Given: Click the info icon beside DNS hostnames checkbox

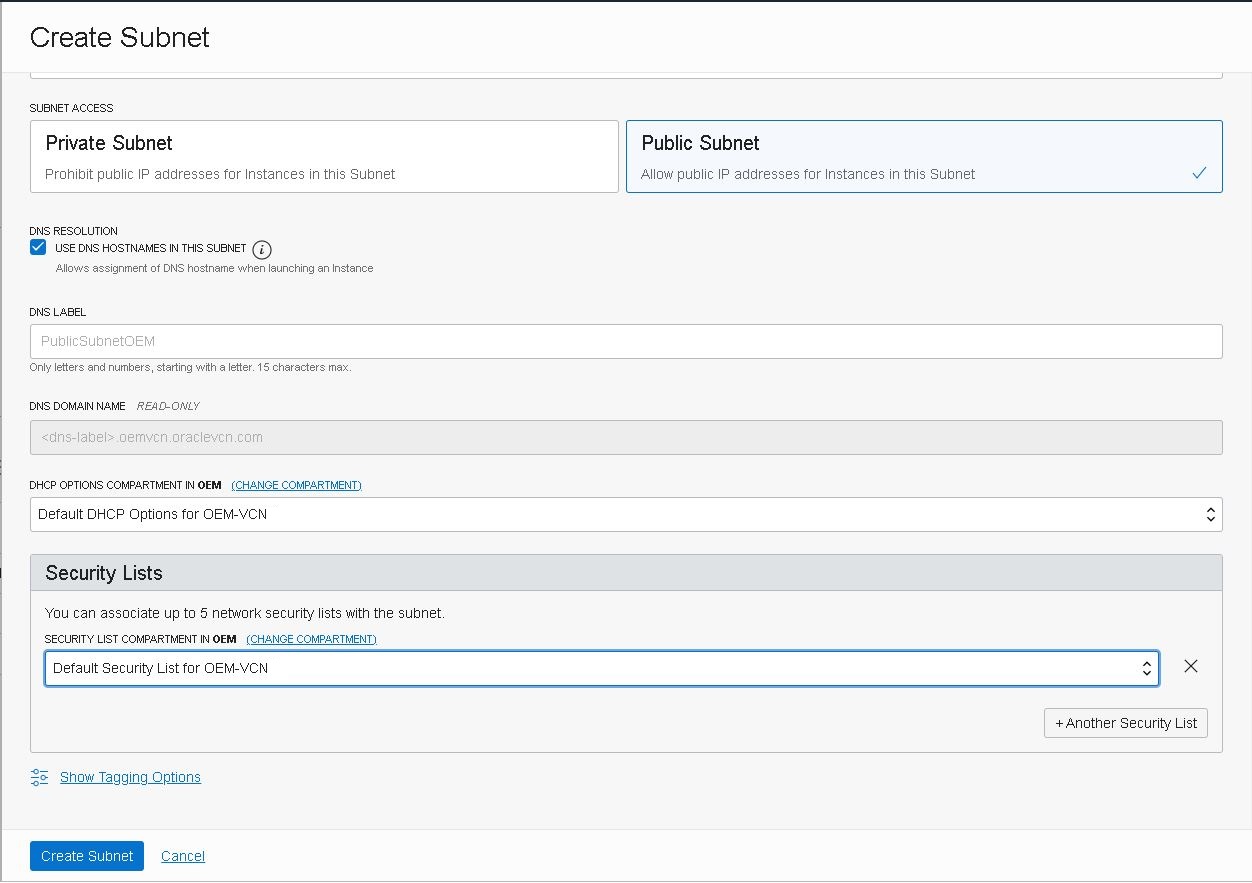Looking at the screenshot, I should (262, 249).
